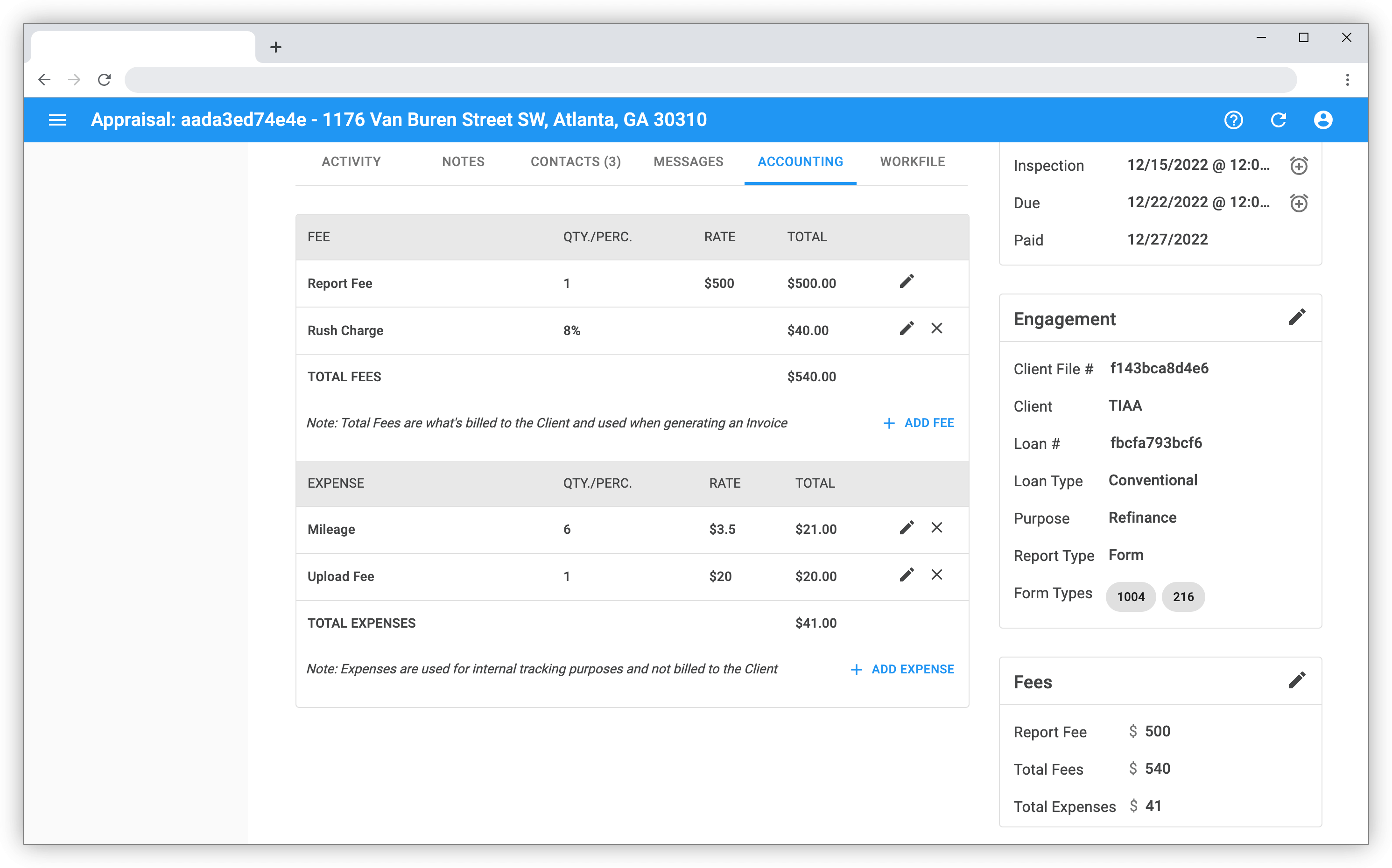Viewport: 1392px width, 868px height.
Task: Click the Add Fee button
Action: tap(919, 423)
